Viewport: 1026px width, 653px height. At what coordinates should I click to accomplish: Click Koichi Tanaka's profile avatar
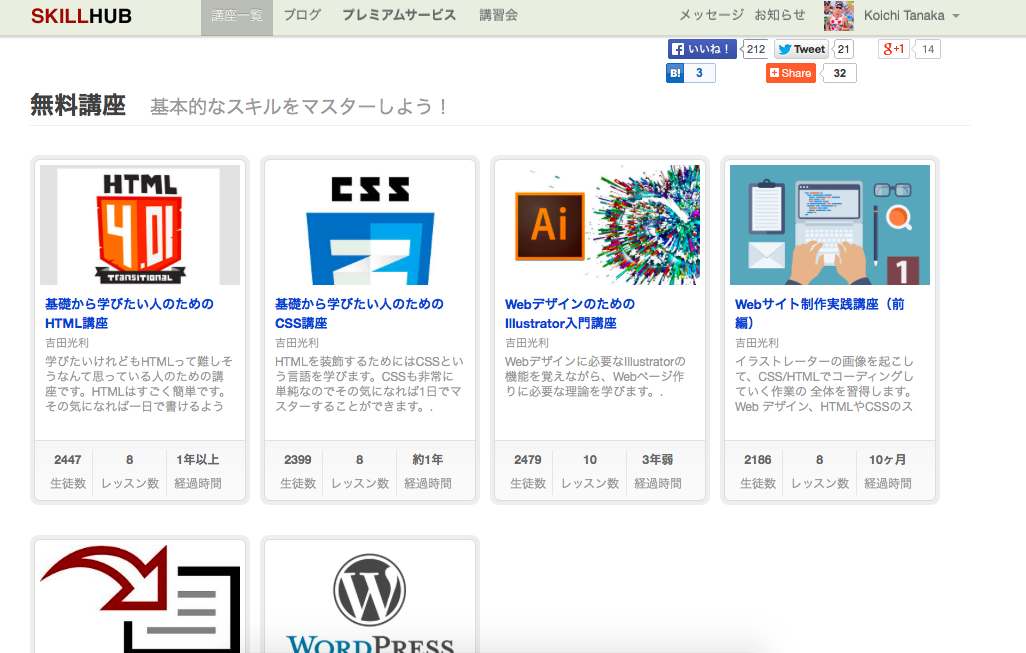tap(838, 16)
